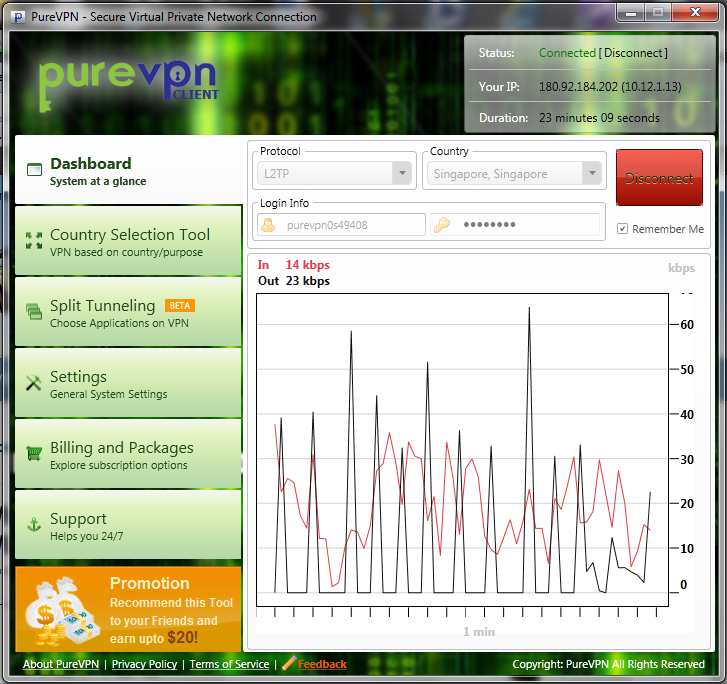Open the Privacy Policy link
The width and height of the screenshot is (727, 684).
coord(145,664)
